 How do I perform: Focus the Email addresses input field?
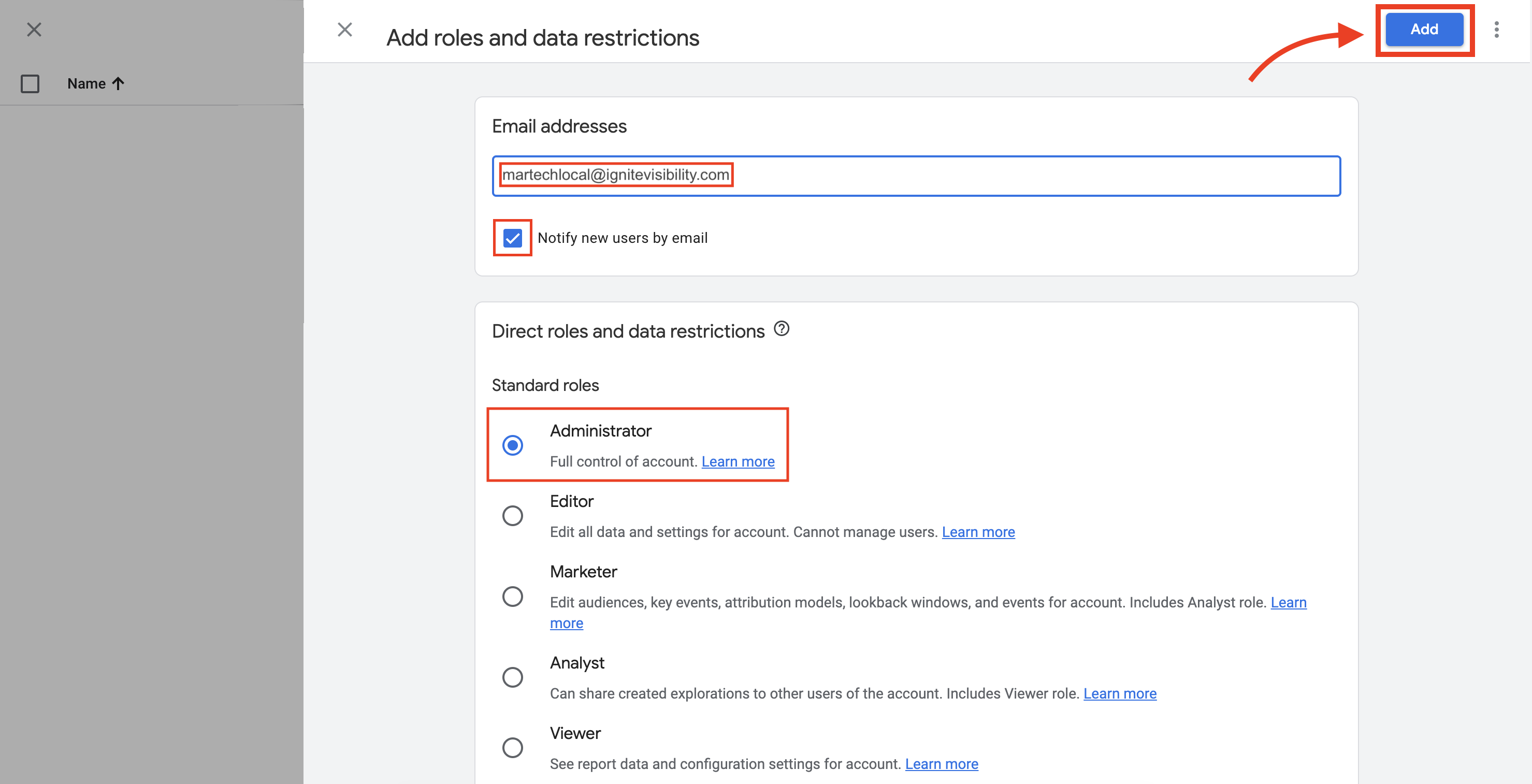click(x=916, y=176)
